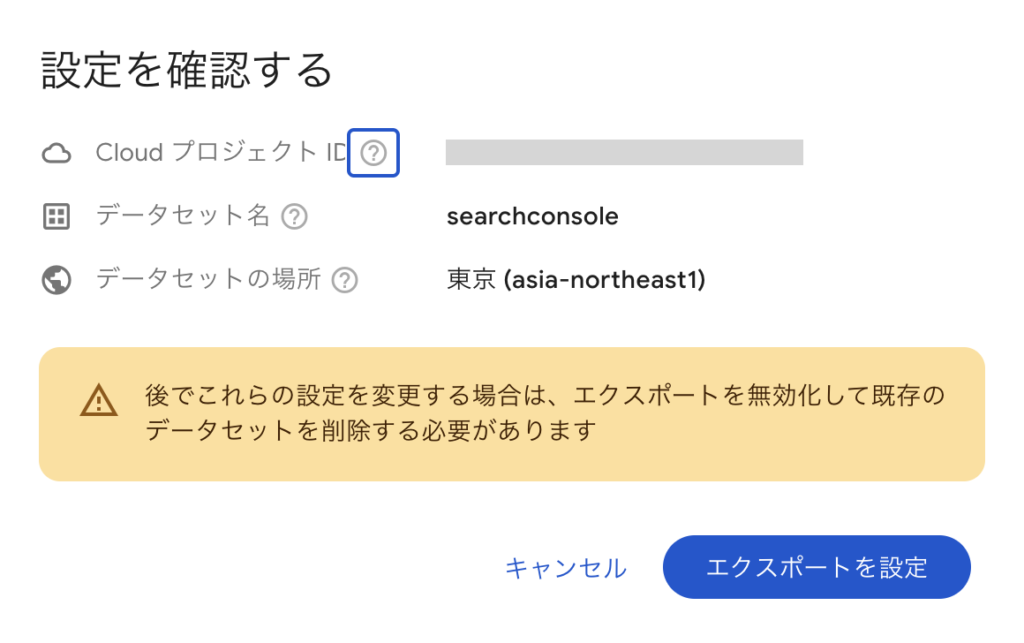The image size is (1024, 643).
Task: Click the searchconsole dataset name value
Action: (x=532, y=216)
